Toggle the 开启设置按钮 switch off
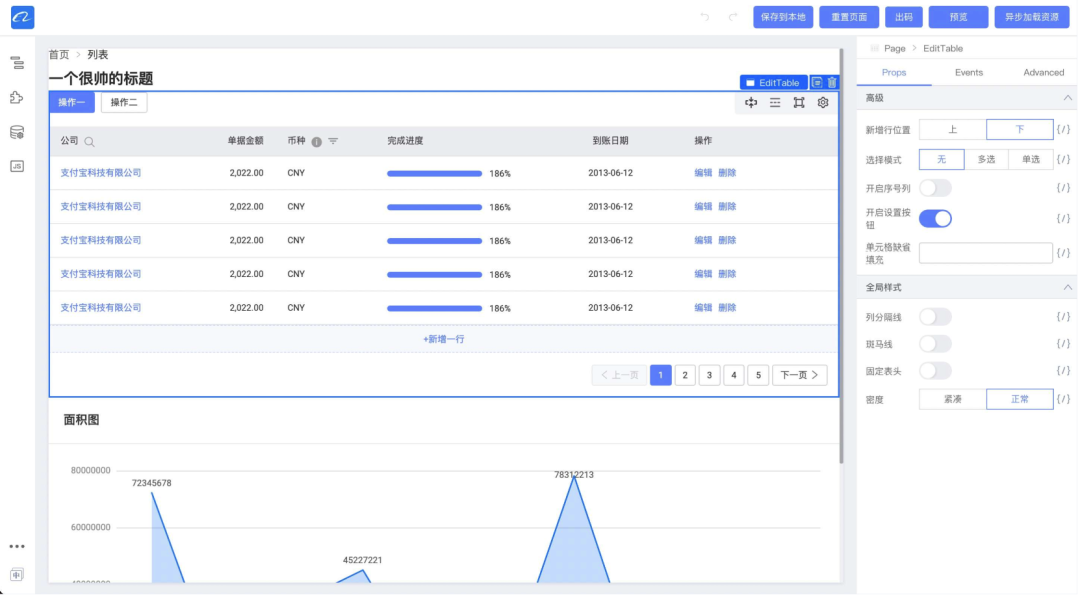The height and width of the screenshot is (606, 1080). click(x=935, y=219)
